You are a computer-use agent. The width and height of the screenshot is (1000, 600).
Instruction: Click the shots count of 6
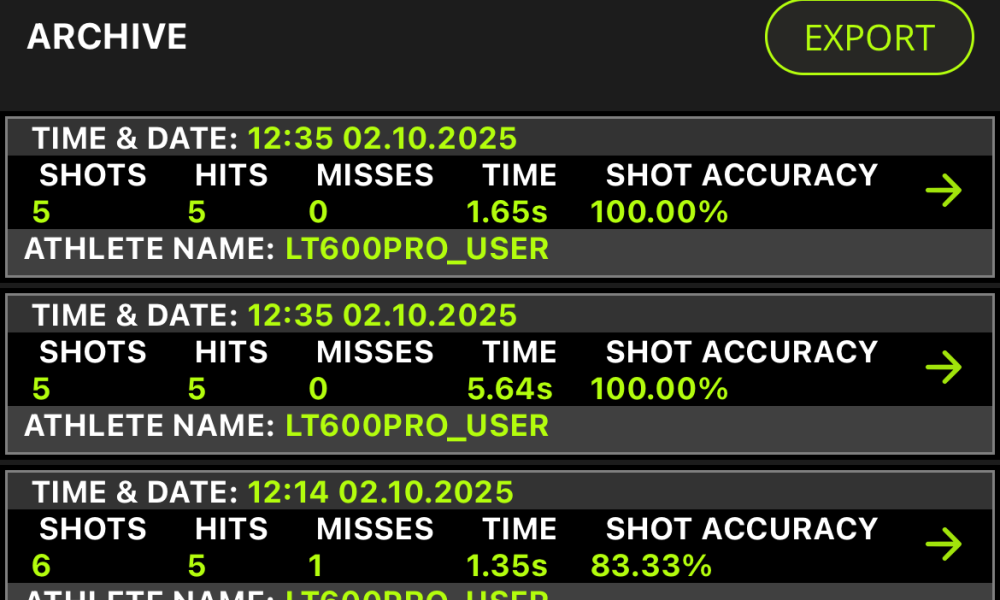(x=41, y=566)
